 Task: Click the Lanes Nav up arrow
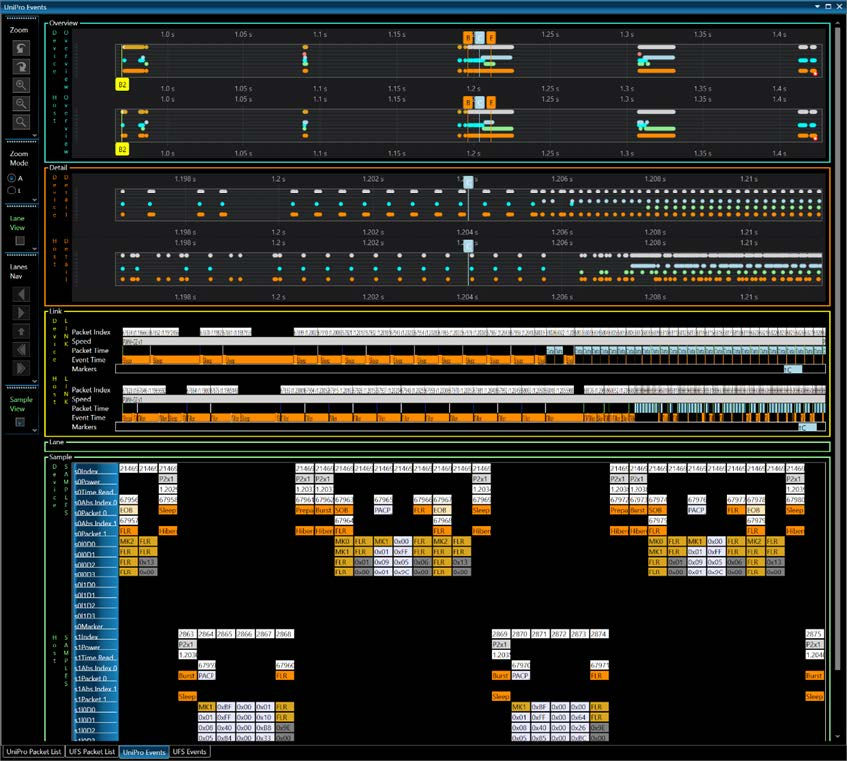21,331
